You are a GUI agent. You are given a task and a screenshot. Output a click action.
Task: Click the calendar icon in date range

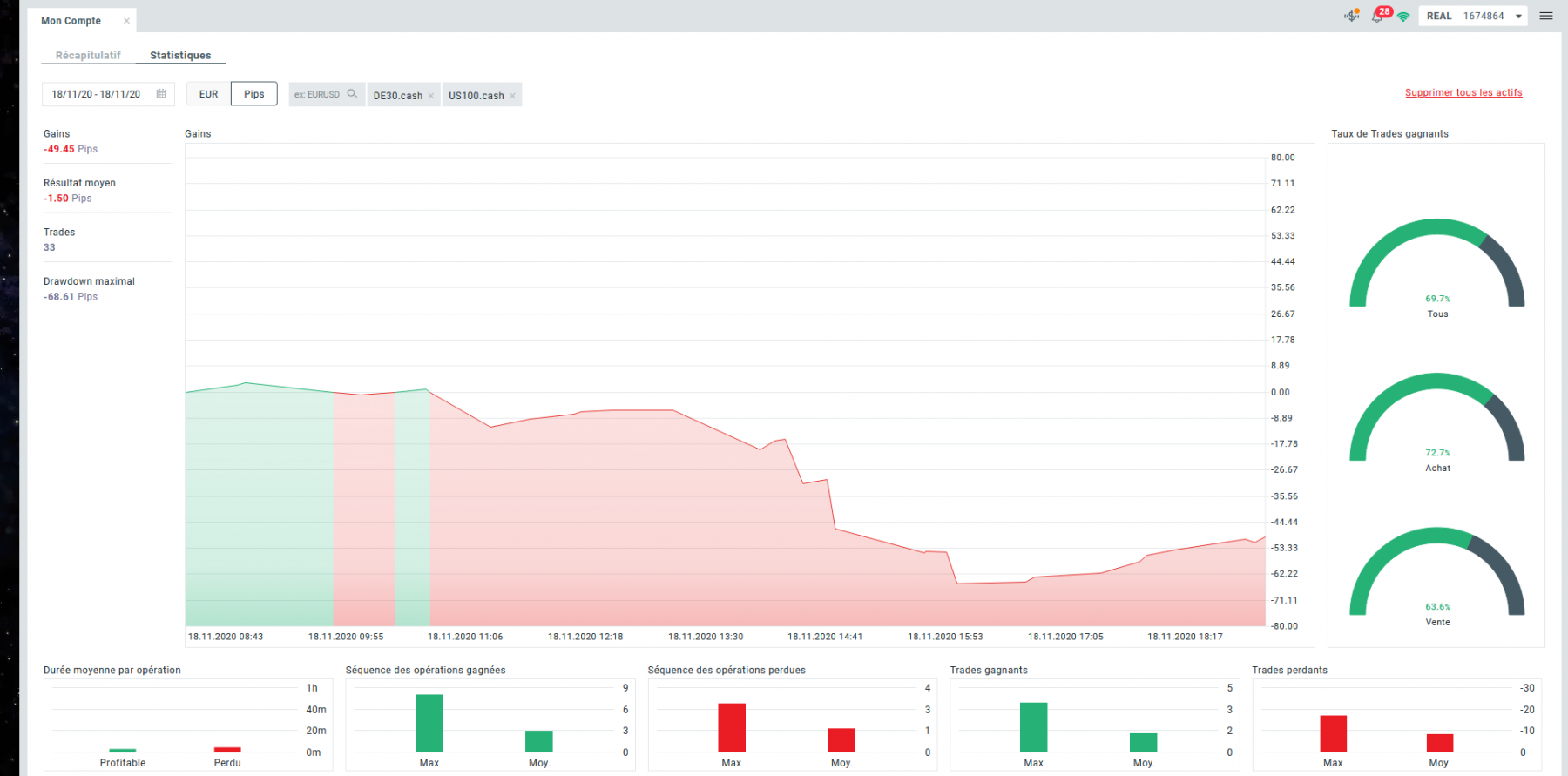[161, 94]
